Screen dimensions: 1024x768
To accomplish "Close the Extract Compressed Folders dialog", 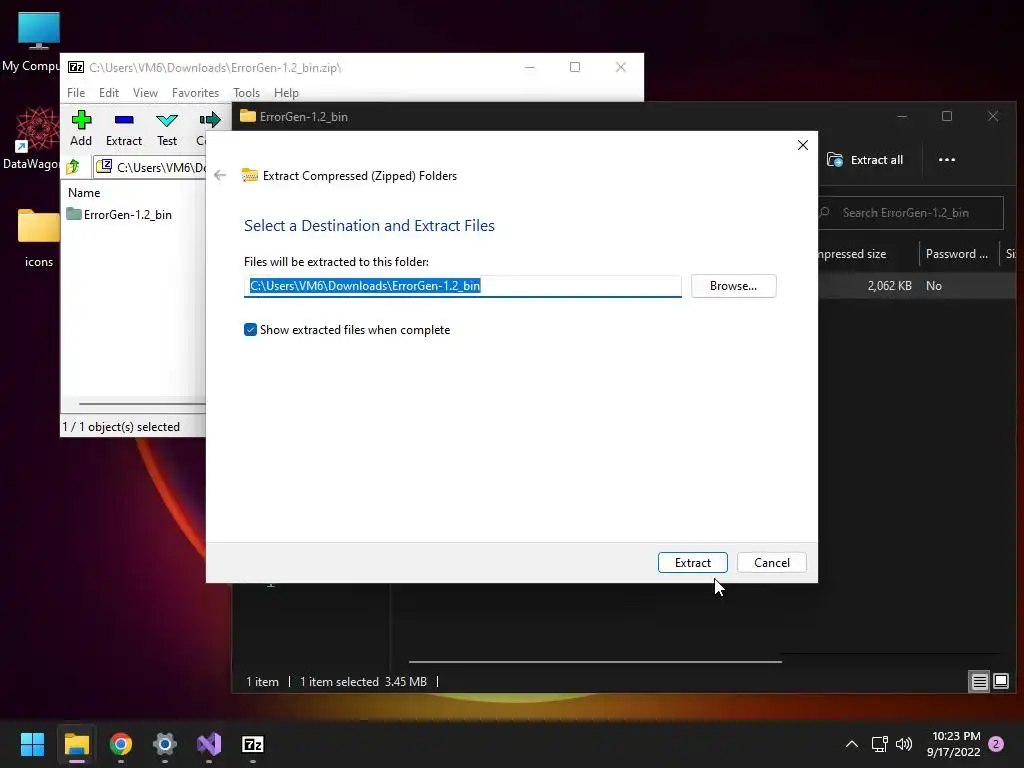I will click(x=803, y=145).
